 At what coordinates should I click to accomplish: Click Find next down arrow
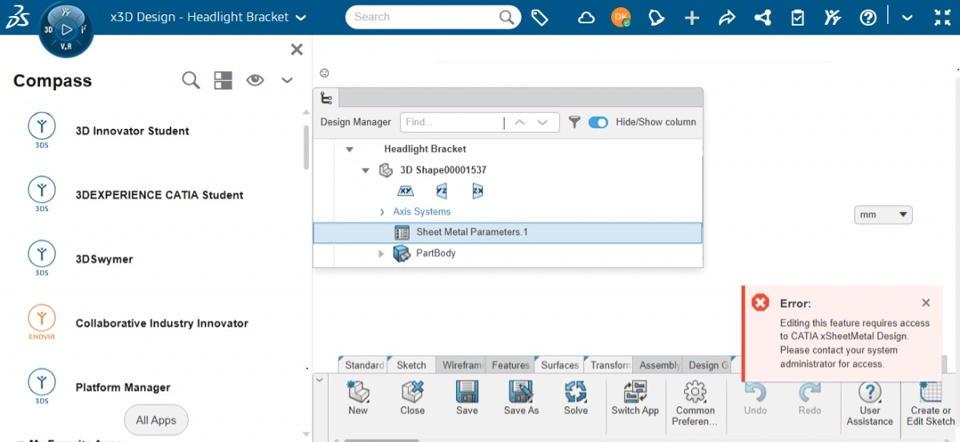click(x=542, y=122)
